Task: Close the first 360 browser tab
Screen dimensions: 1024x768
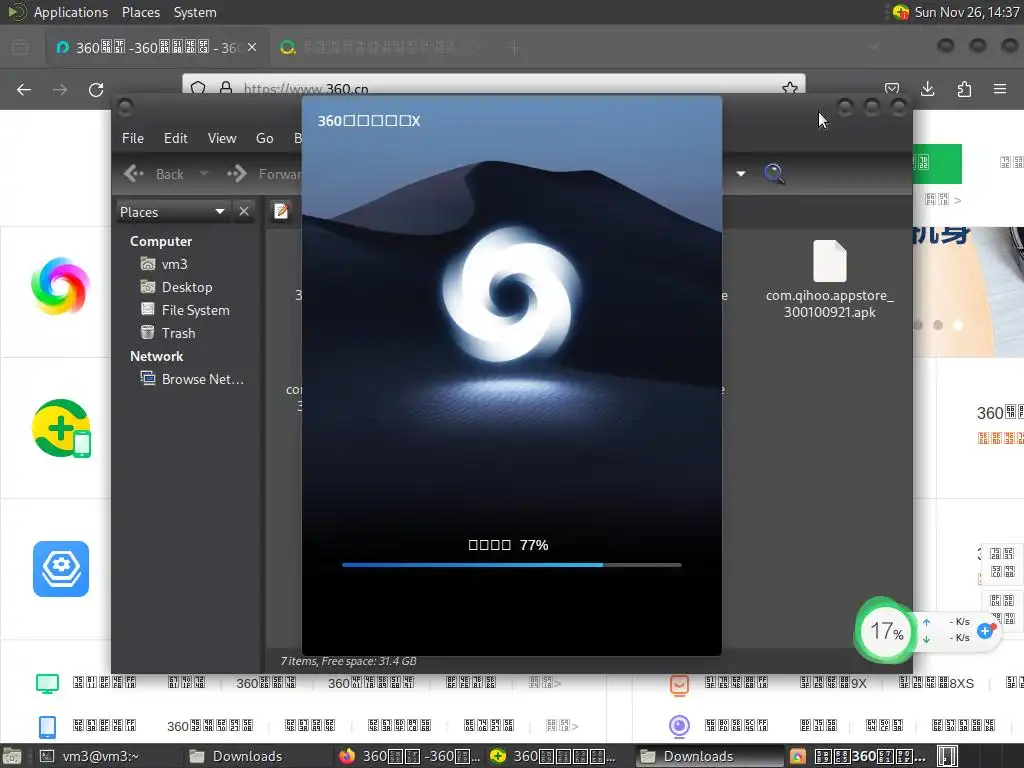Action: (x=252, y=47)
